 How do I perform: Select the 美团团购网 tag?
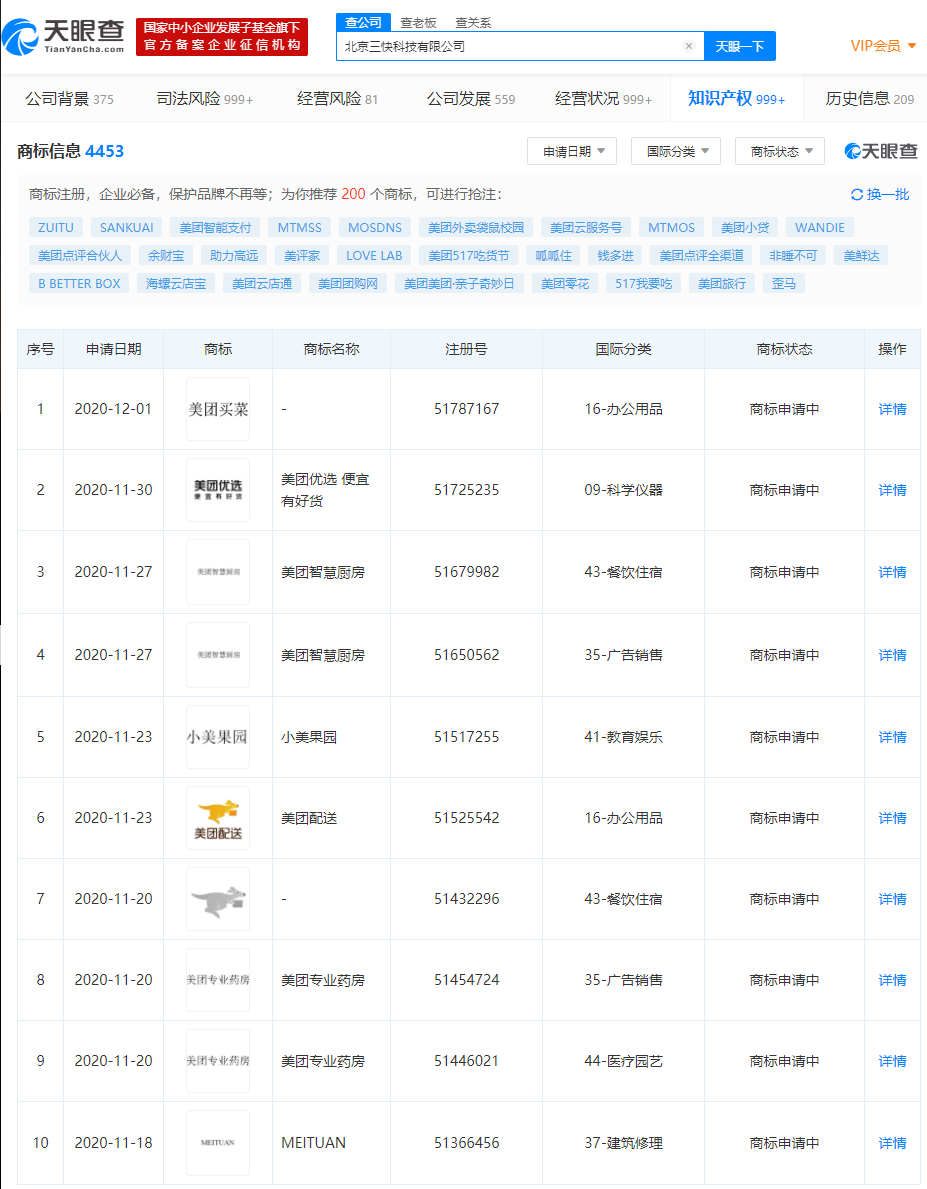348,284
